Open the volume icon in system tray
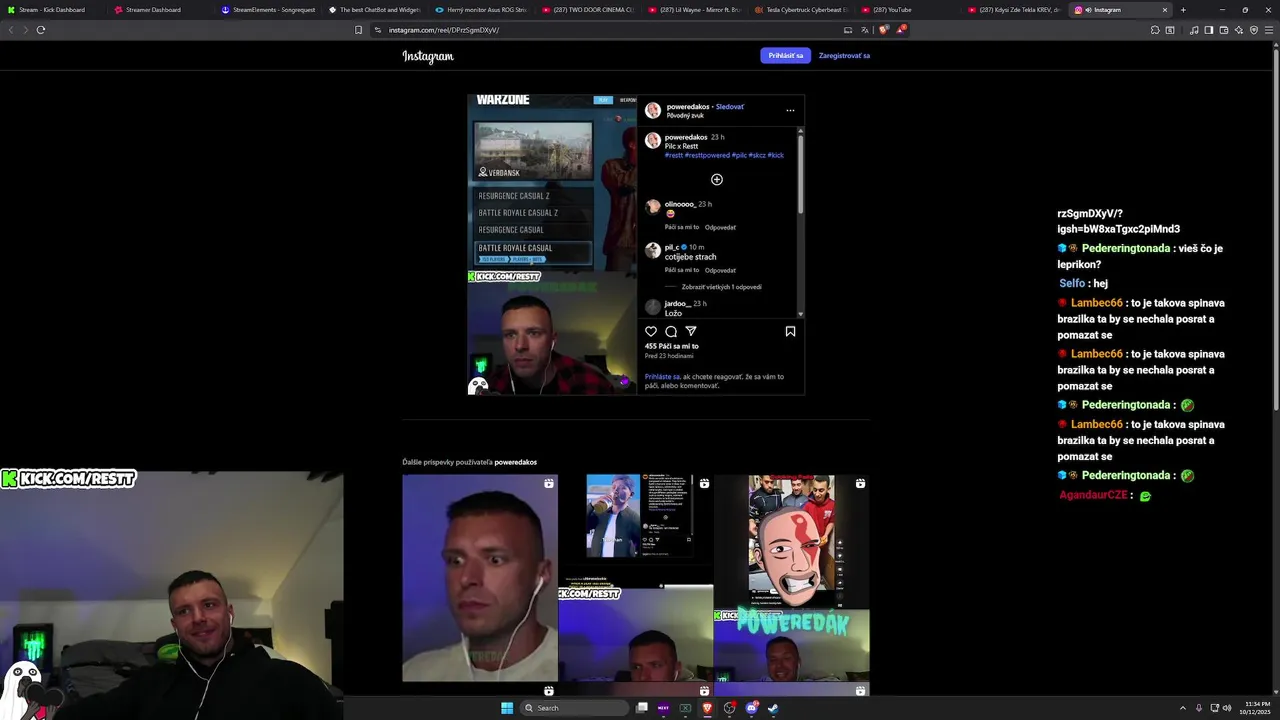 (1227, 708)
